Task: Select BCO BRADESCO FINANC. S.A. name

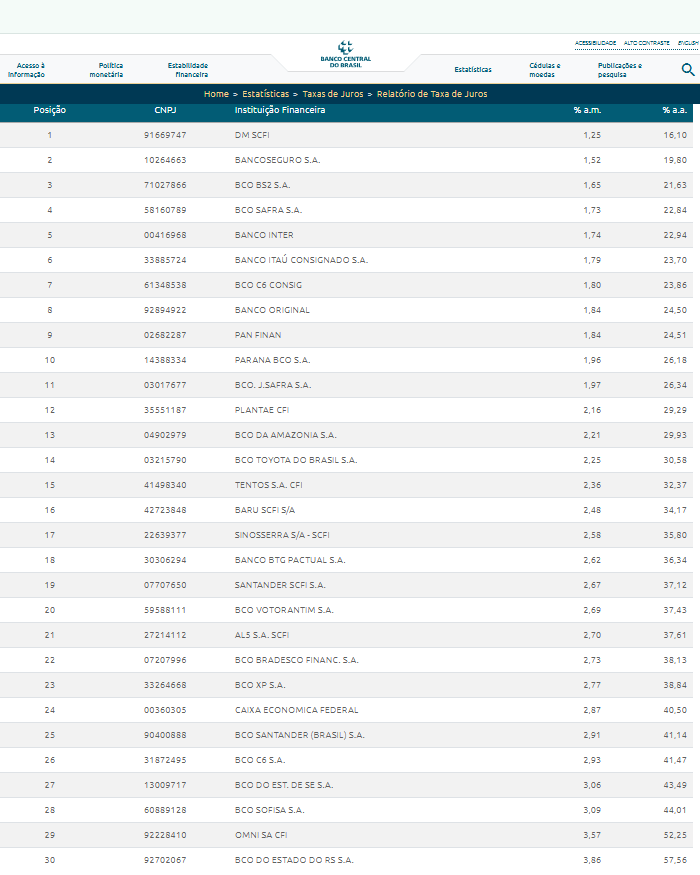Action: tap(296, 660)
